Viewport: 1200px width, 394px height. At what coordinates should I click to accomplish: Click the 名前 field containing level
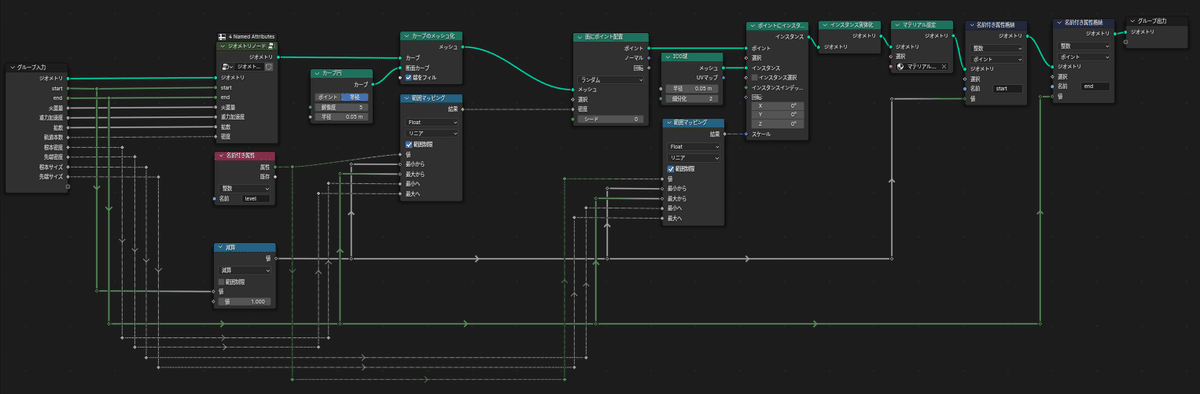tap(257, 199)
